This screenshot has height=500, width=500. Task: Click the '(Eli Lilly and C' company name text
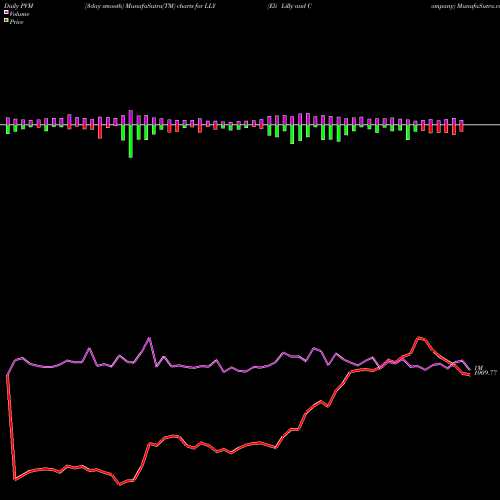(x=290, y=6)
